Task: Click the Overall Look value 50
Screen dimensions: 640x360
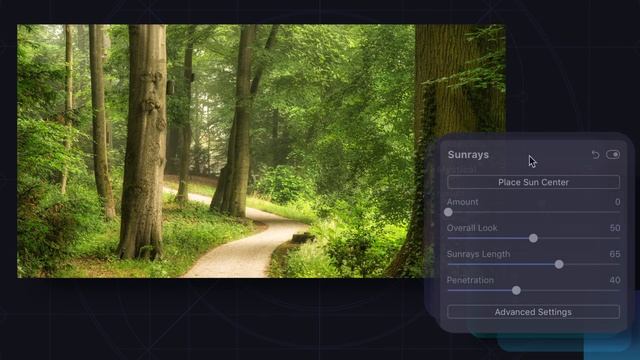Action: tap(615, 228)
